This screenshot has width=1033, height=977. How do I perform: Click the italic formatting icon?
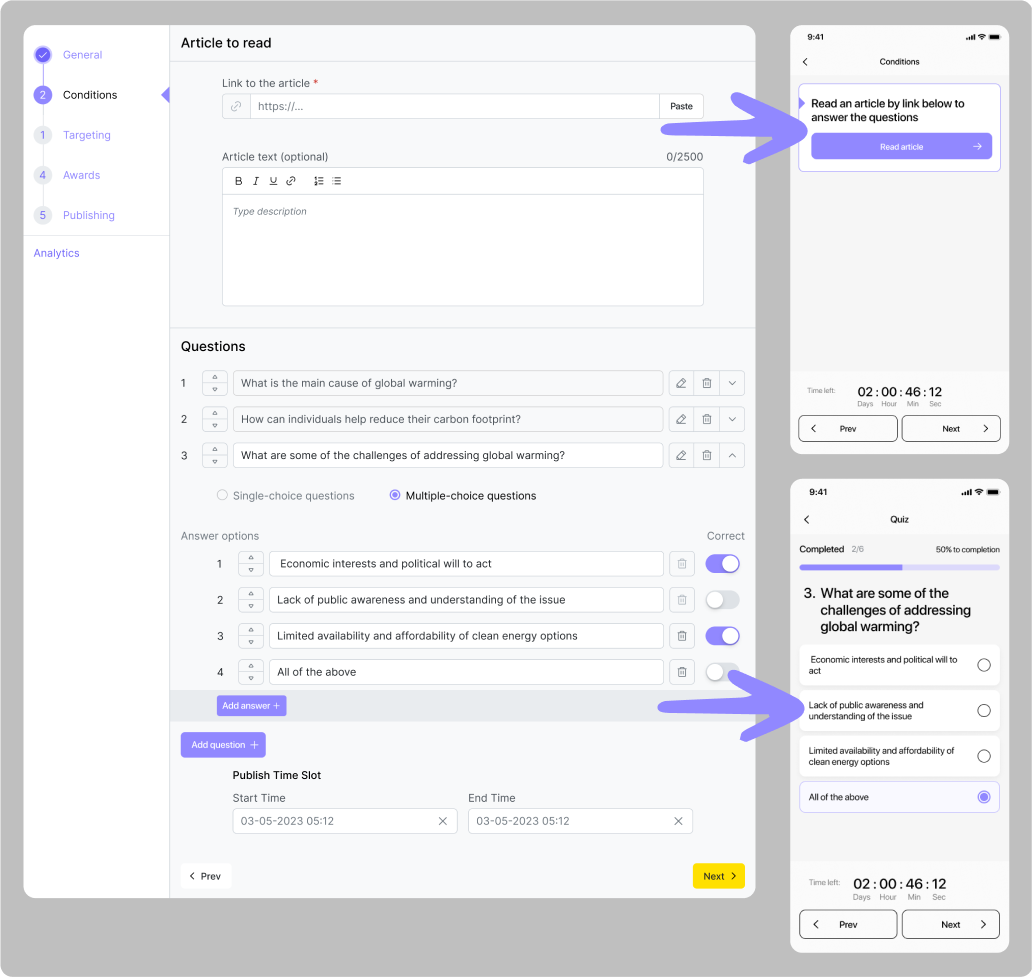[x=256, y=181]
